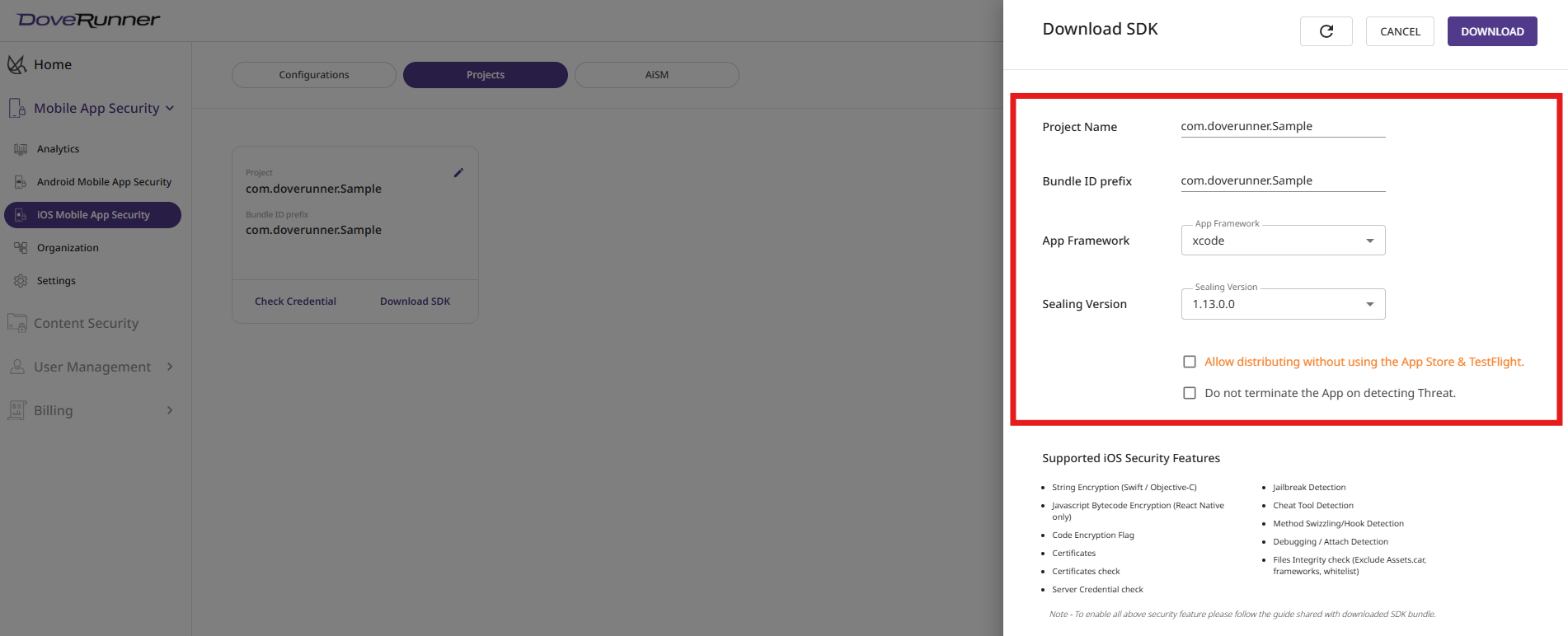Click Server Credential check item
1568x636 pixels.
(x=1097, y=590)
